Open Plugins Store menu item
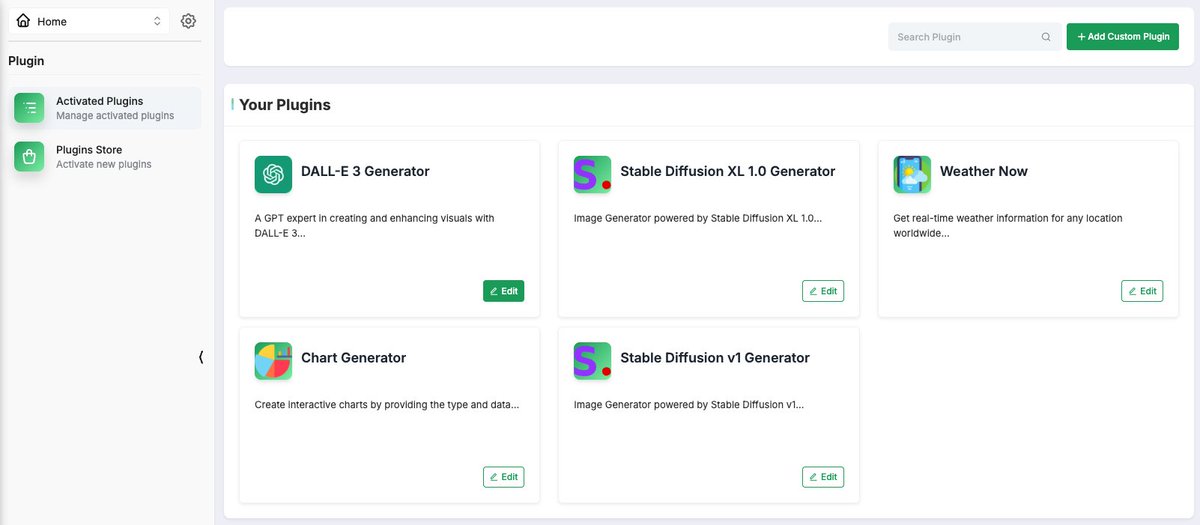This screenshot has height=525, width=1200. [105, 156]
